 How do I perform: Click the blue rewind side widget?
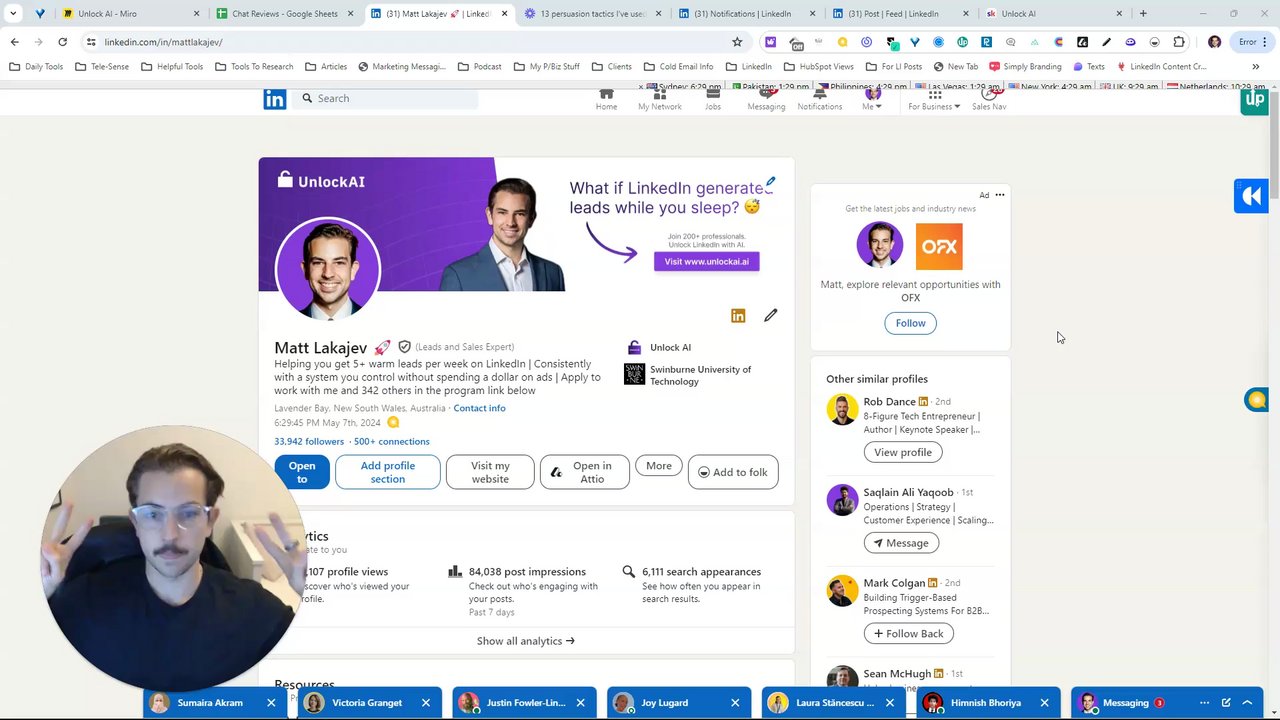(1251, 196)
